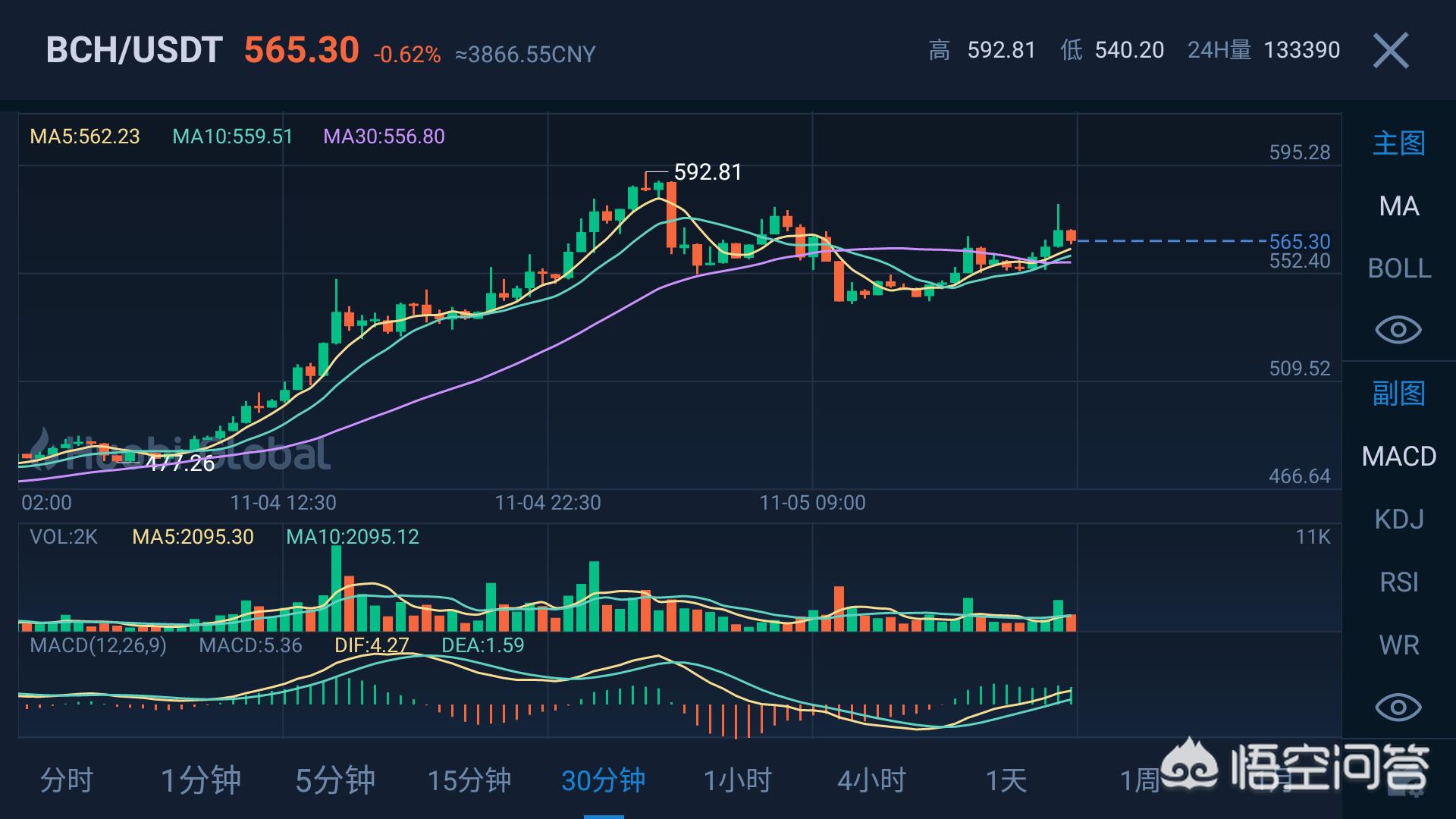Select the 1天 interval tab

(x=1006, y=780)
